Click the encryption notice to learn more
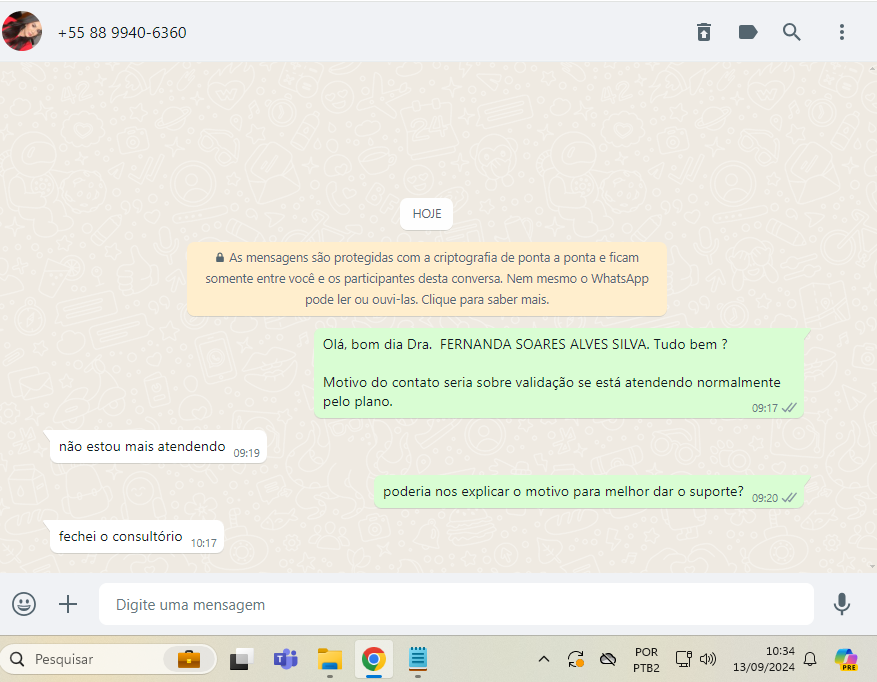 (x=427, y=279)
